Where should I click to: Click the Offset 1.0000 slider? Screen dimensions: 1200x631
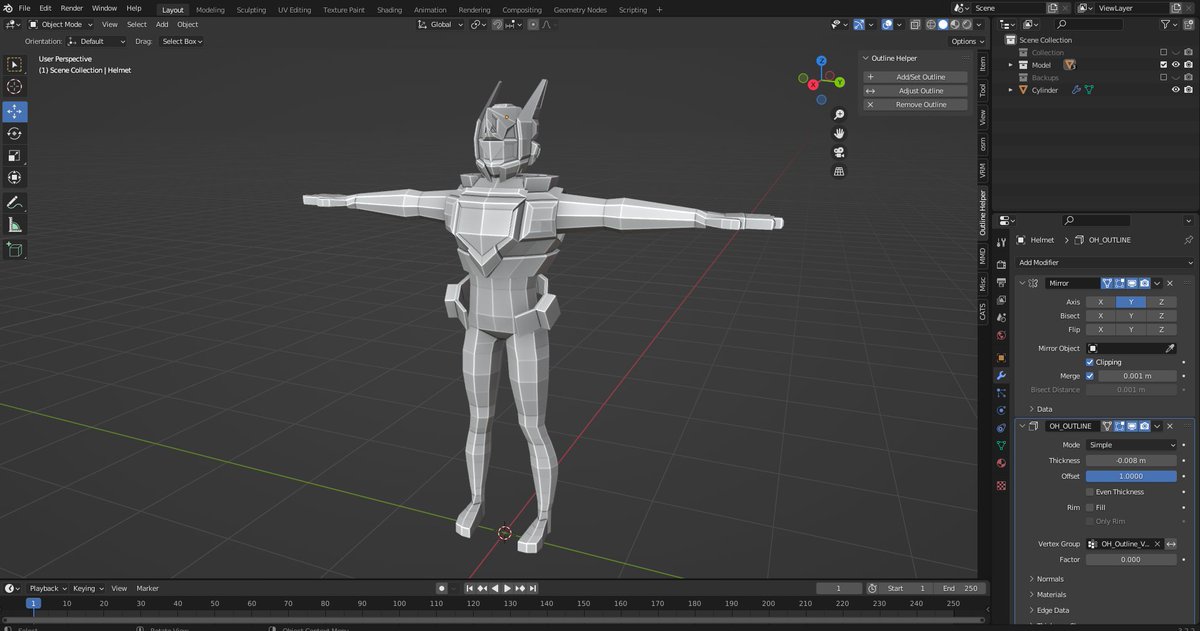pyautogui.click(x=1131, y=476)
